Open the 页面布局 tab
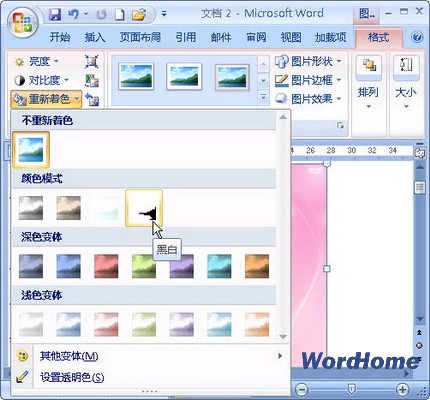 tap(140, 37)
